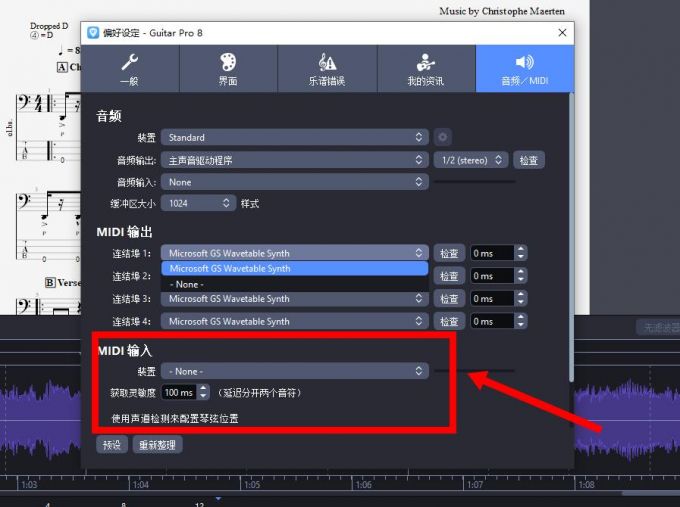Click the 连结埠 3 latency 0 ms field
Viewport: 680px width, 507px height.
click(x=492, y=298)
